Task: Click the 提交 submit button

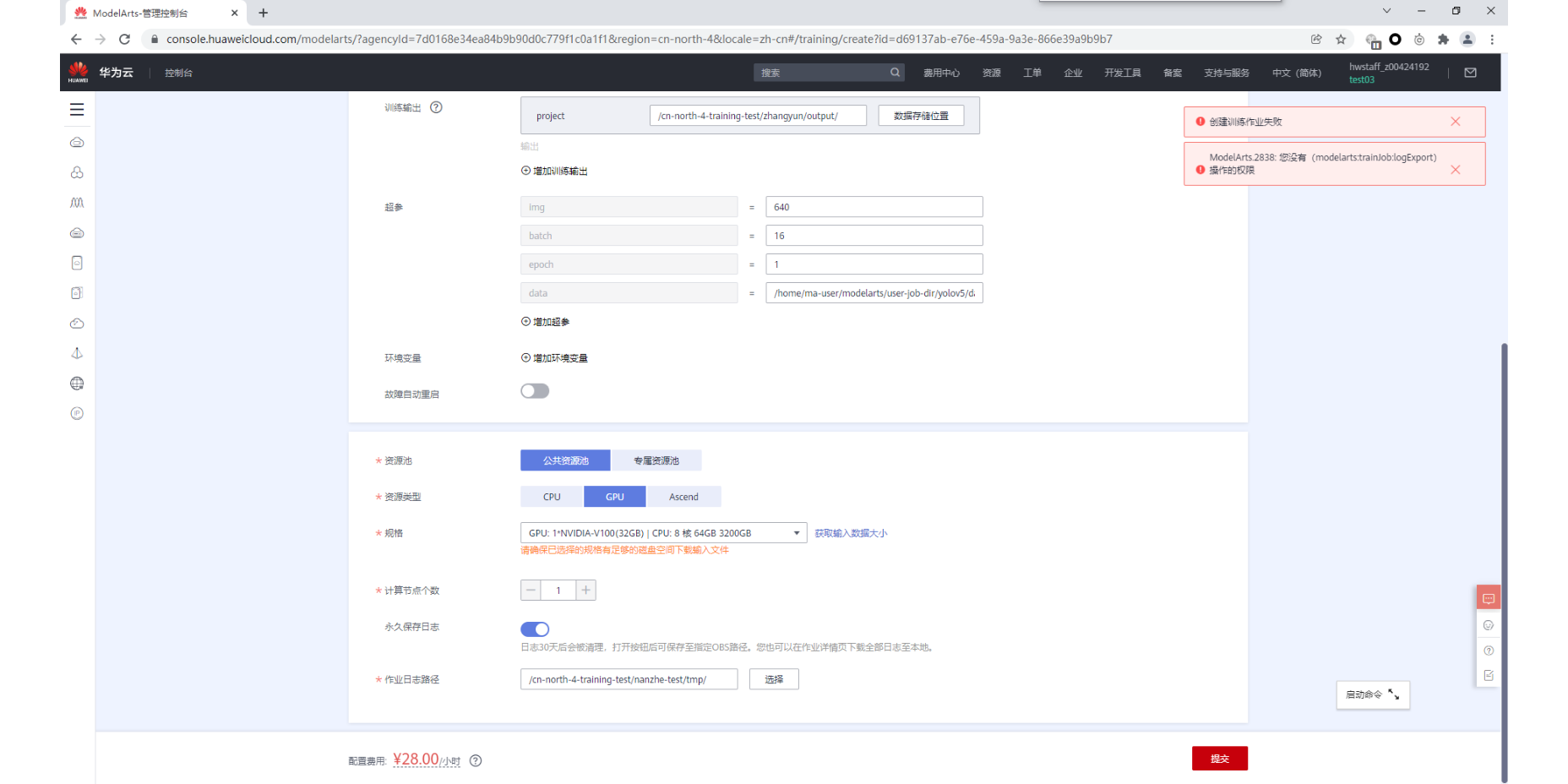Action: coord(1219,759)
